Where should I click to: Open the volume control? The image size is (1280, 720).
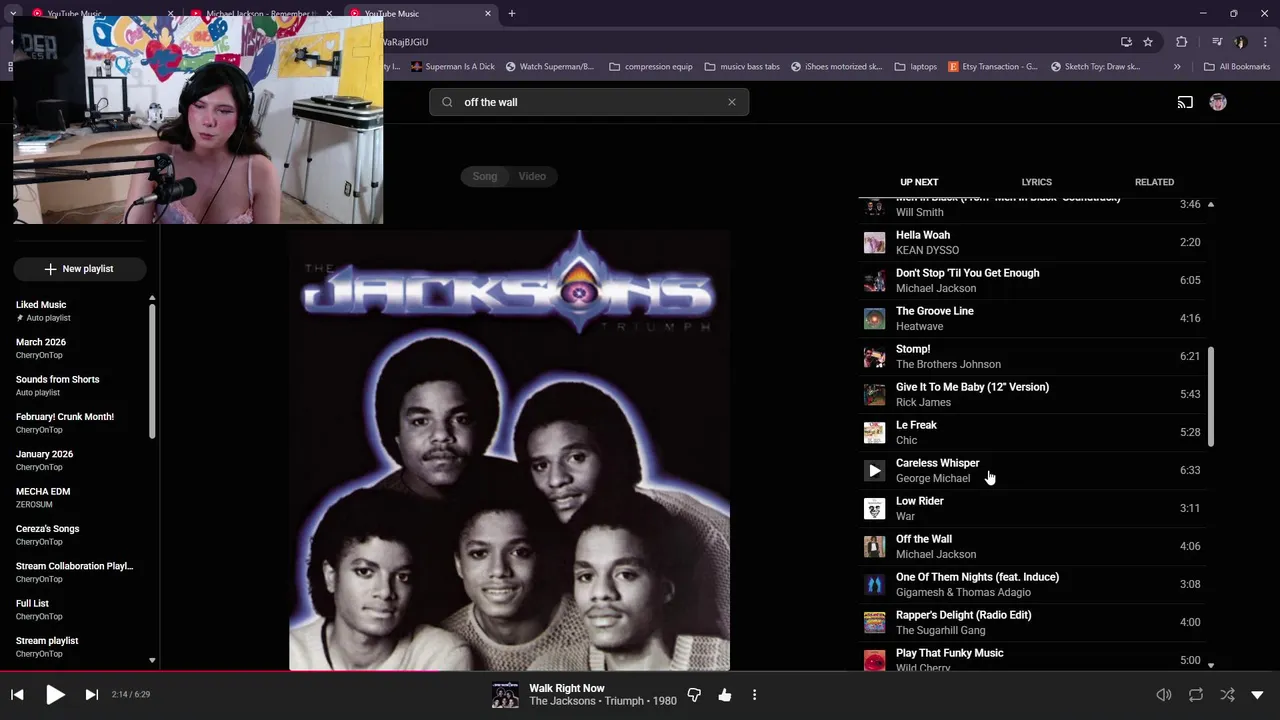click(1164, 695)
